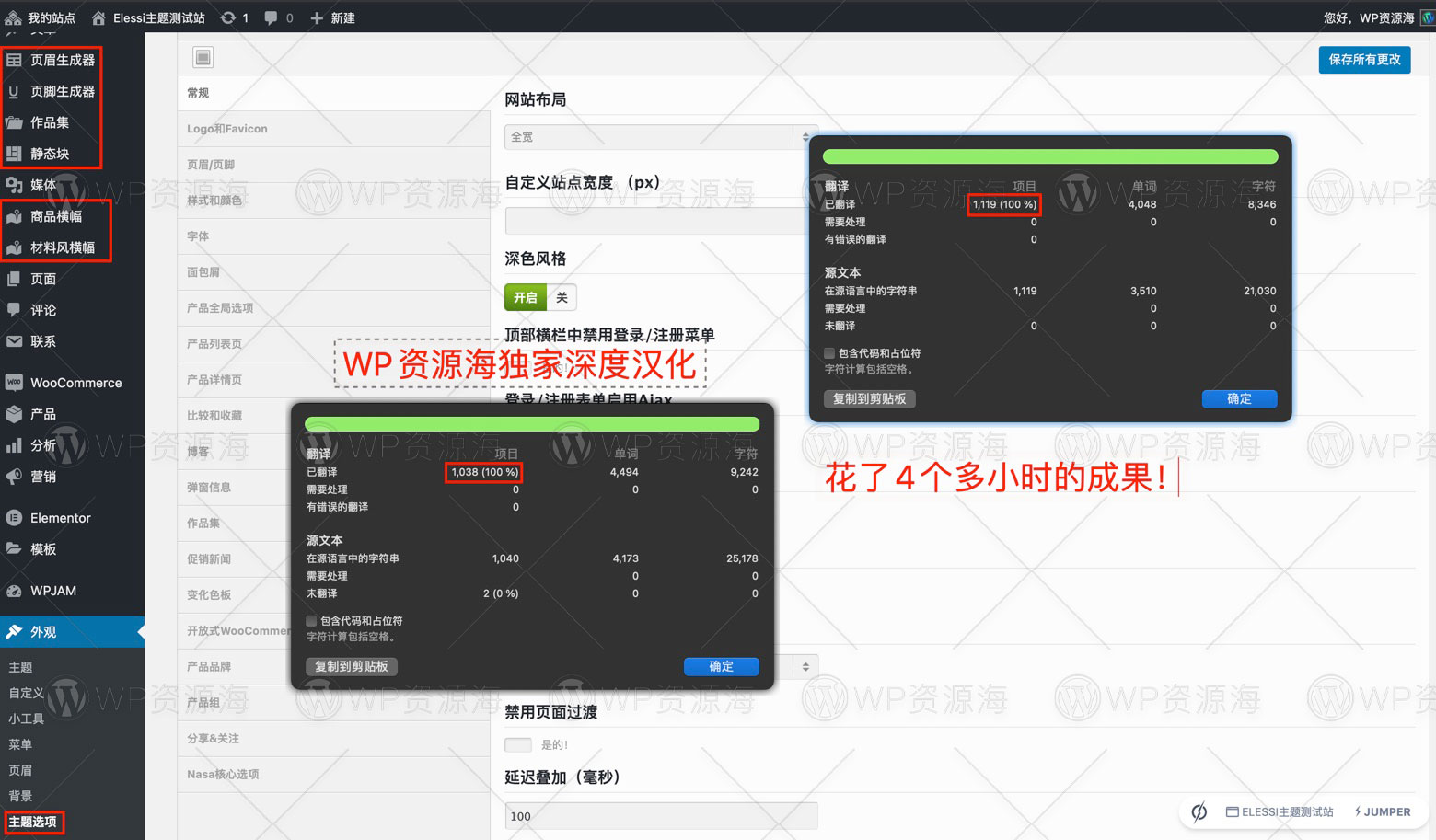
Task: Open the 产品列表页 options tab
Action: [x=334, y=344]
